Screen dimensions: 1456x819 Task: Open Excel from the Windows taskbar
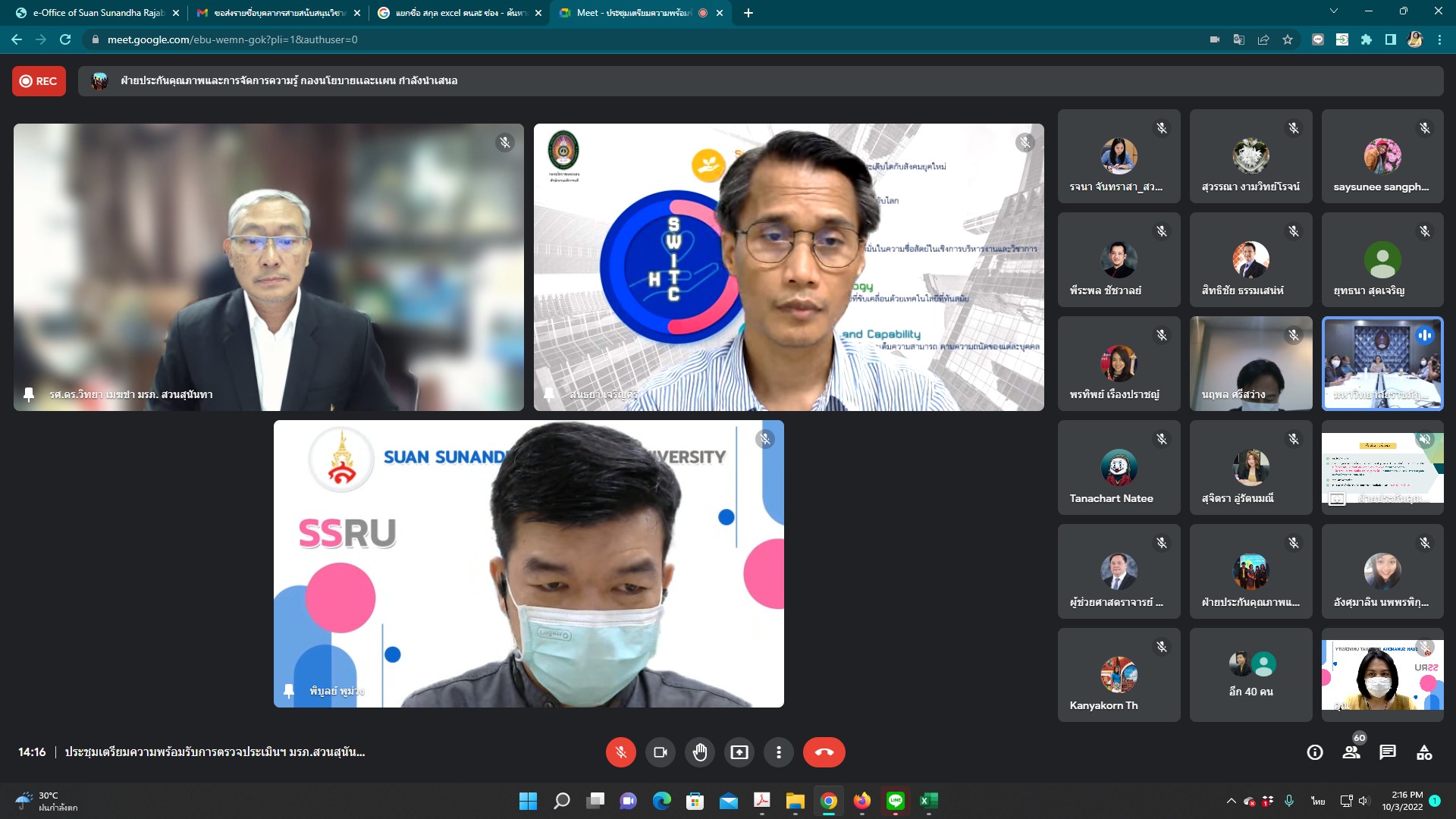tap(928, 801)
